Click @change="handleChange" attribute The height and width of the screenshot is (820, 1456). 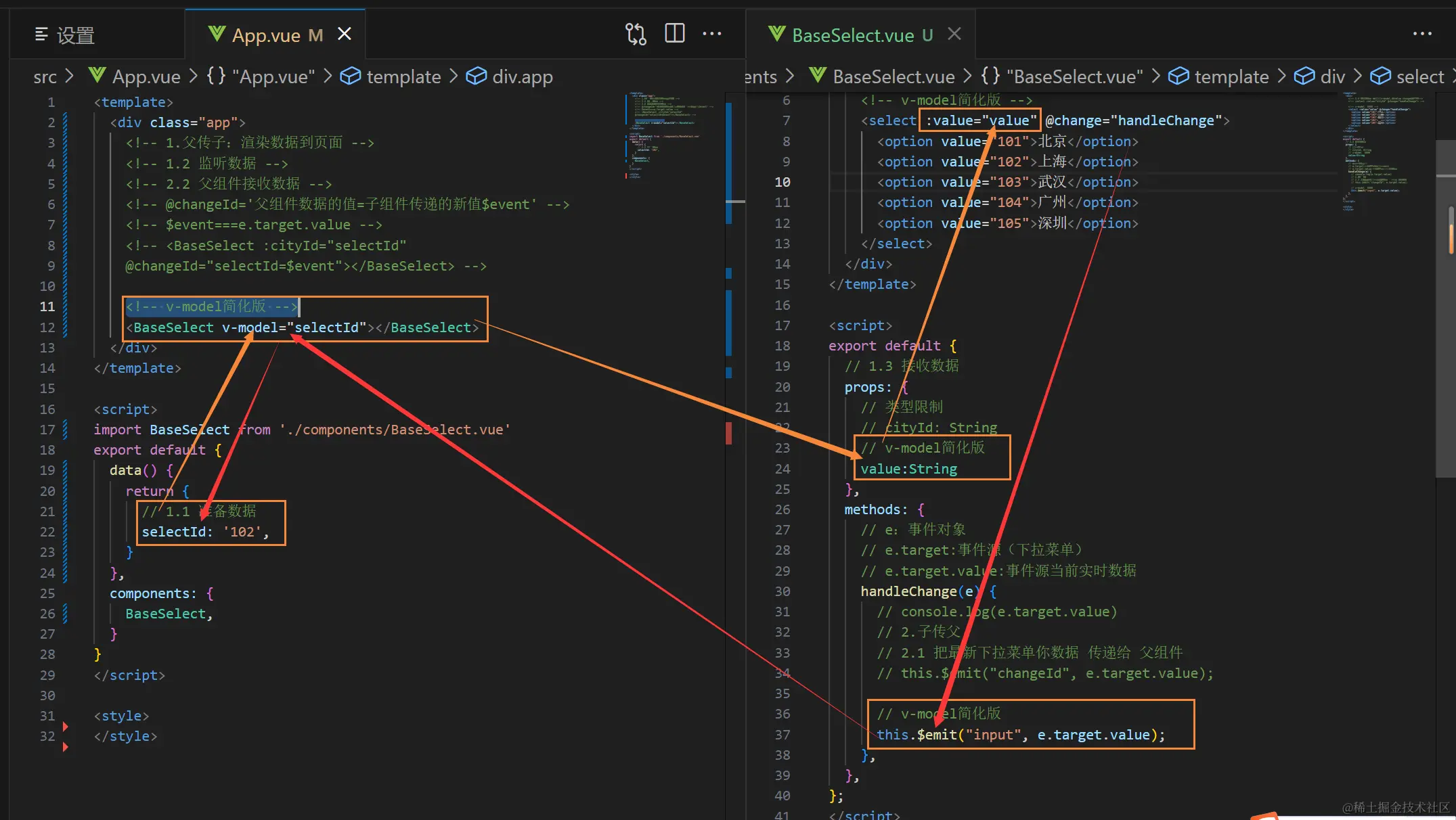click(x=1133, y=120)
